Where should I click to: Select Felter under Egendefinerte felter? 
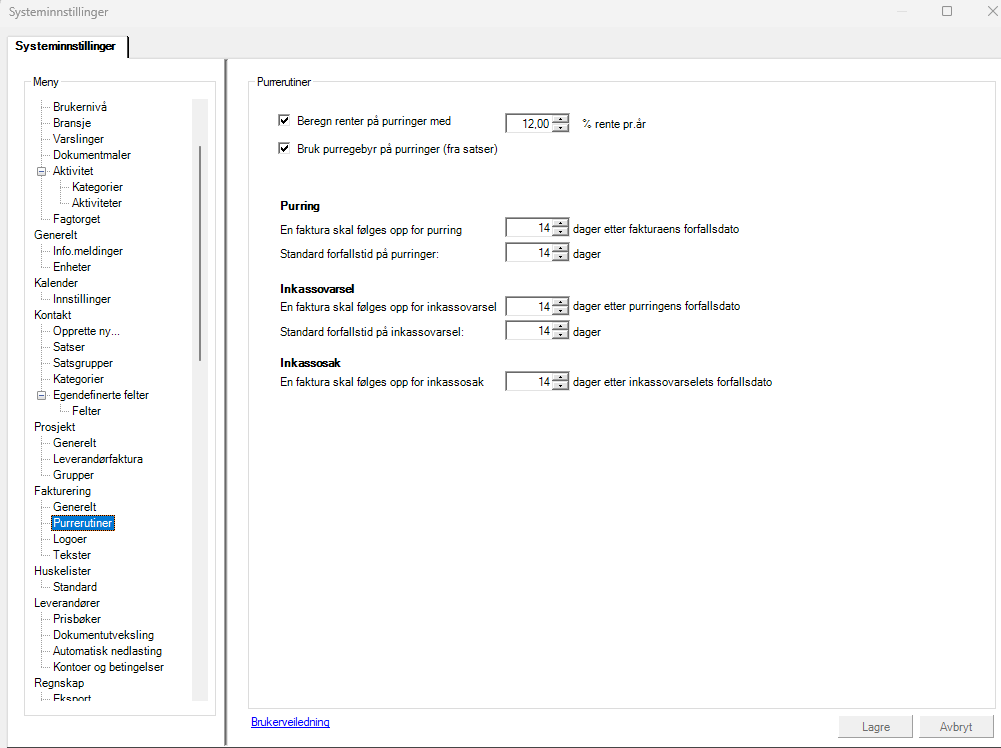click(86, 411)
